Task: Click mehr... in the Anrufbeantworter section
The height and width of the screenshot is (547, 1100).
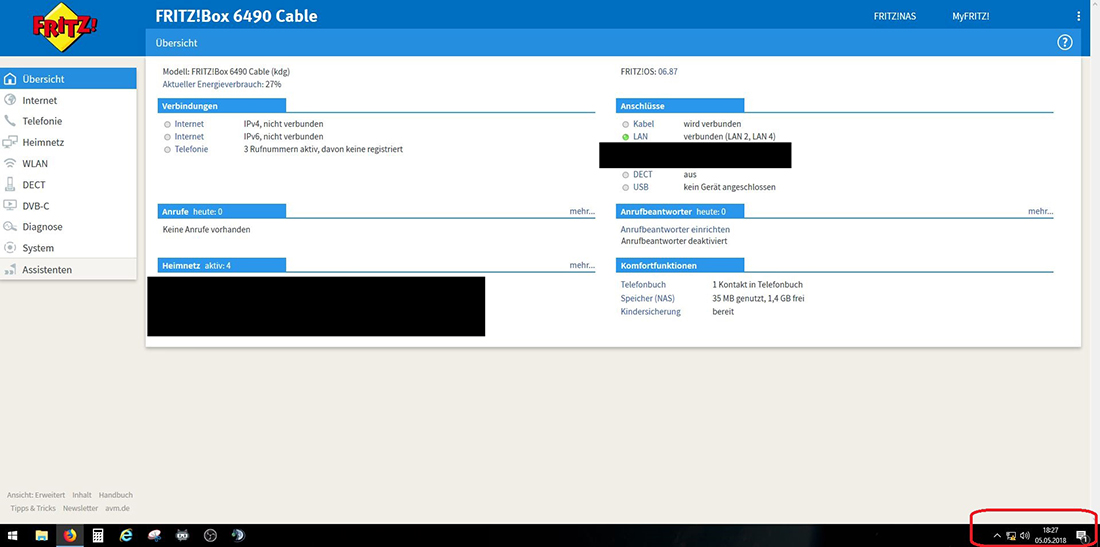Action: point(1040,211)
